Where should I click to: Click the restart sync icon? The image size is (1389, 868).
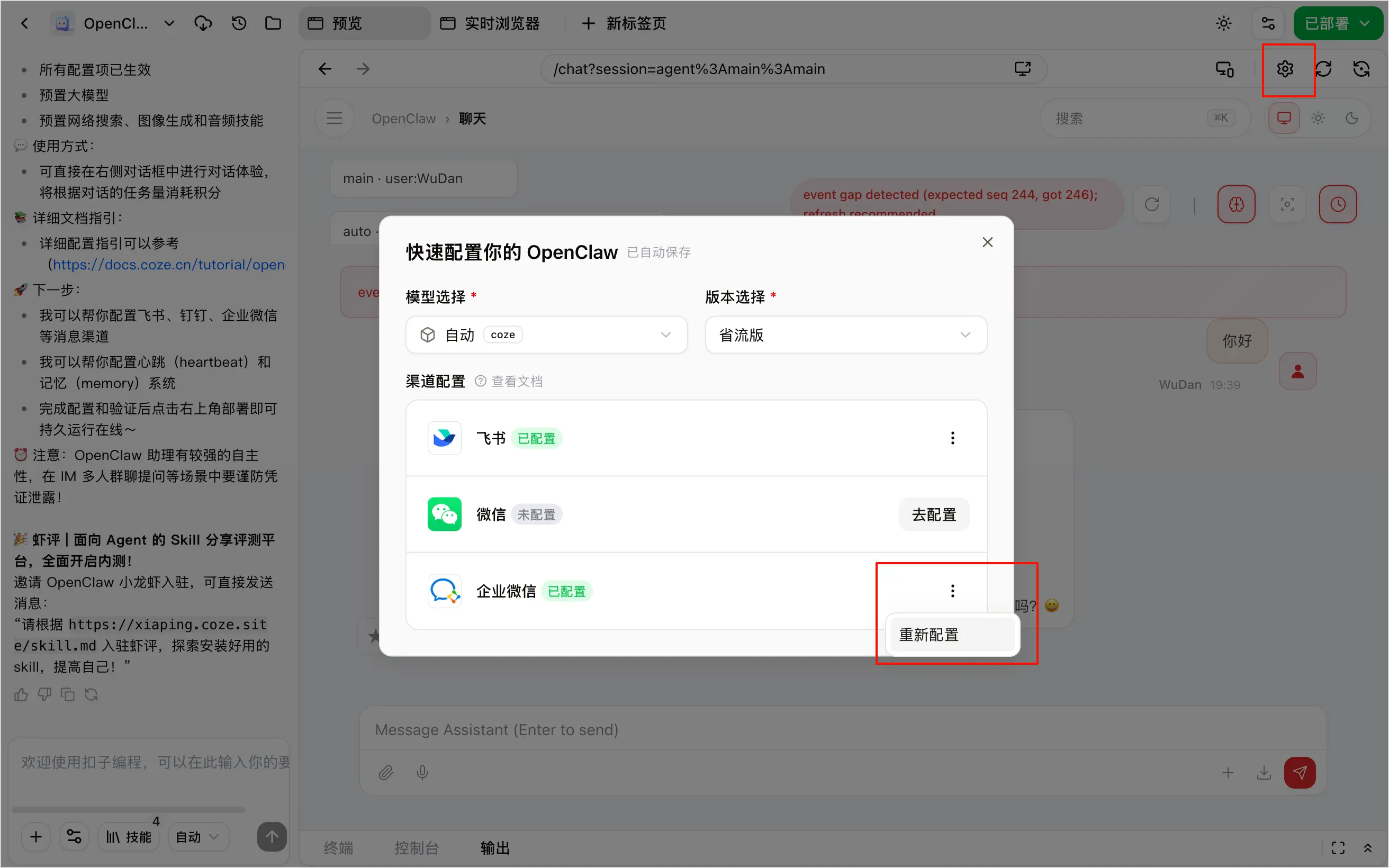pos(1361,69)
